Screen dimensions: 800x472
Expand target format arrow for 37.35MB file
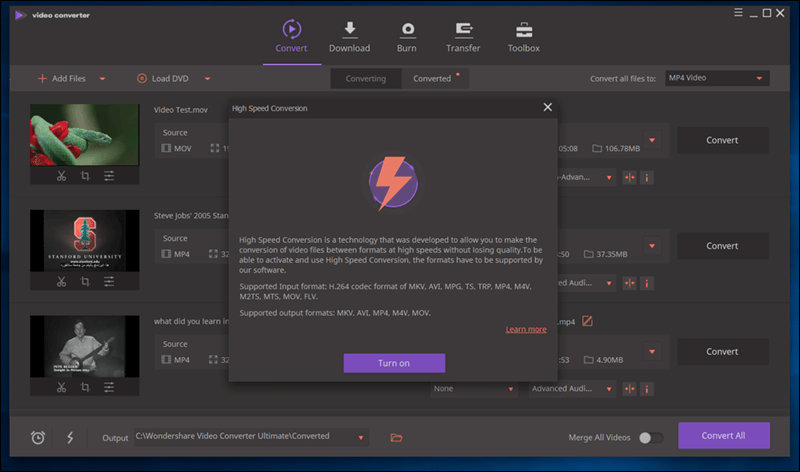point(652,245)
